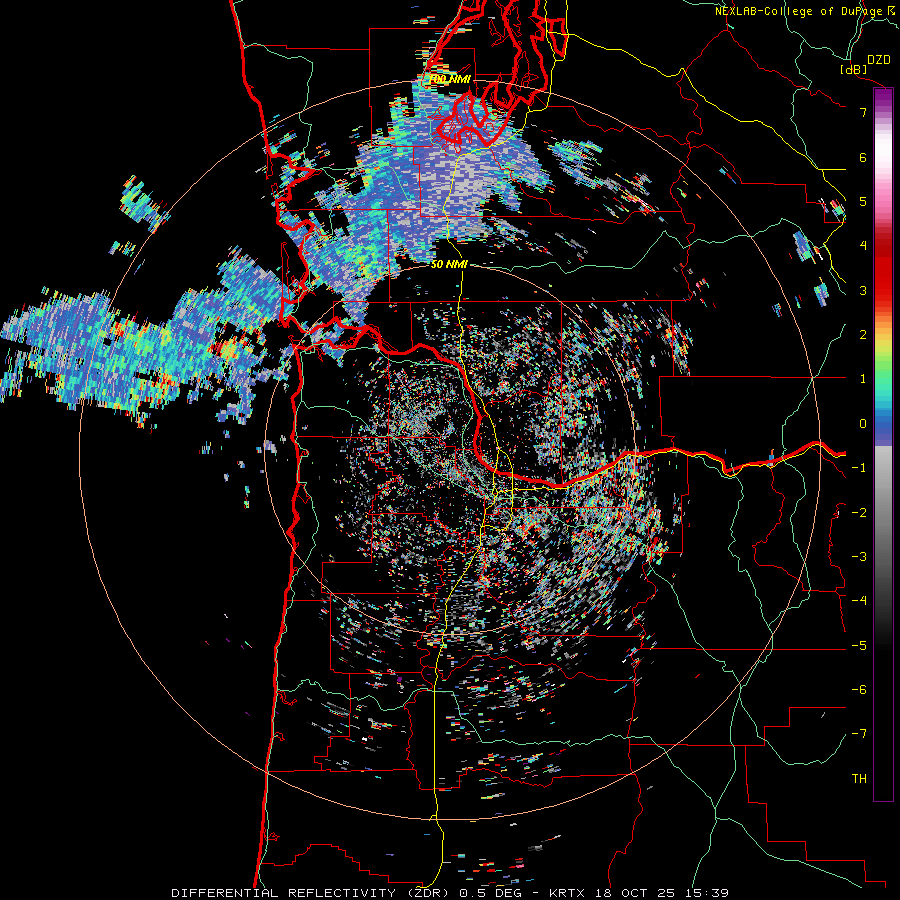Click the 0 value on the scale

(x=863, y=424)
